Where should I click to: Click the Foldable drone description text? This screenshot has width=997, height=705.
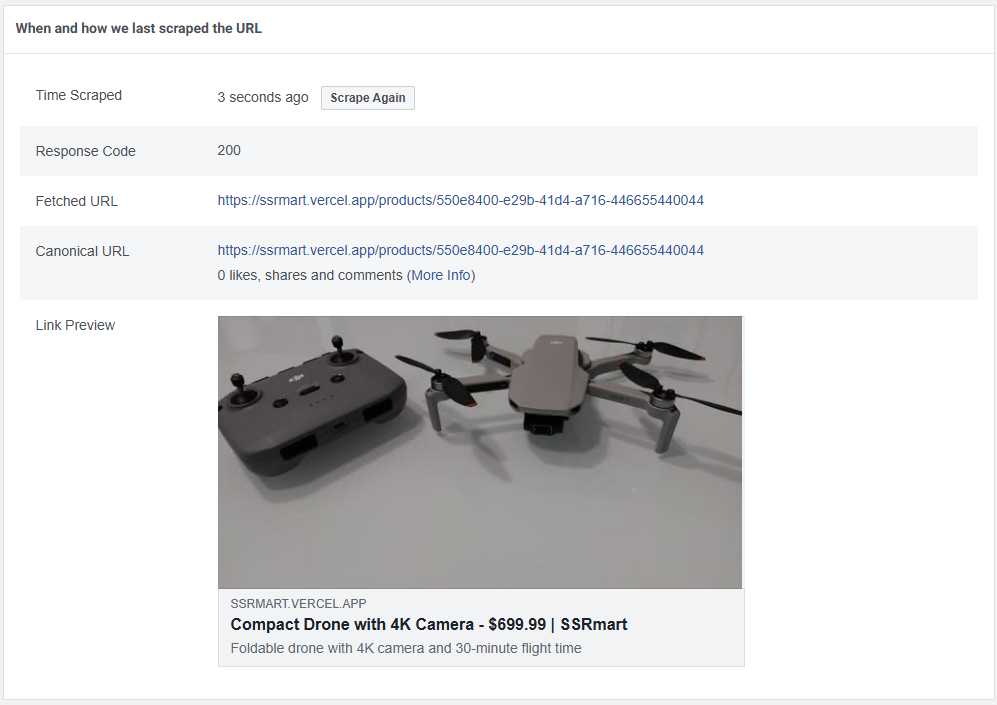coord(405,648)
